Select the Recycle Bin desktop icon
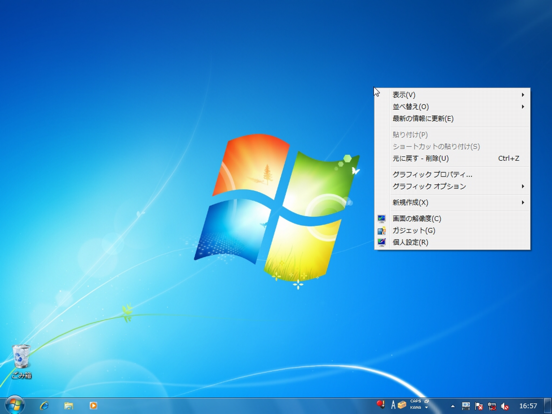Image resolution: width=552 pixels, height=414 pixels. point(21,362)
